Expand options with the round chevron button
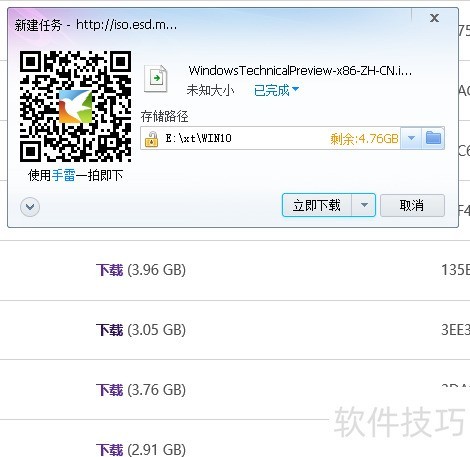470x457 pixels. pos(30,207)
